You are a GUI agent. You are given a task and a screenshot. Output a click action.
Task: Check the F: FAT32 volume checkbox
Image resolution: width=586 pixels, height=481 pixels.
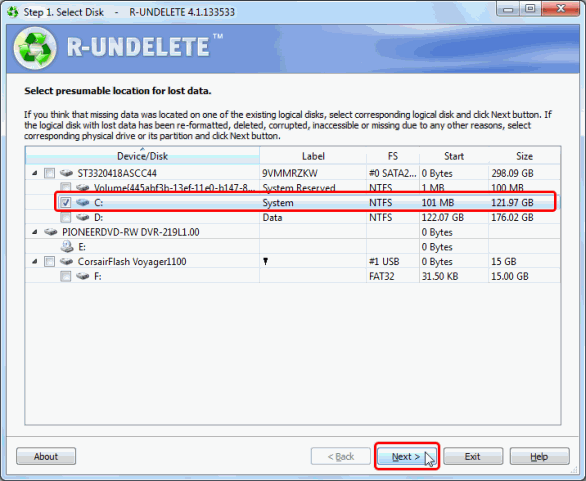coord(66,276)
